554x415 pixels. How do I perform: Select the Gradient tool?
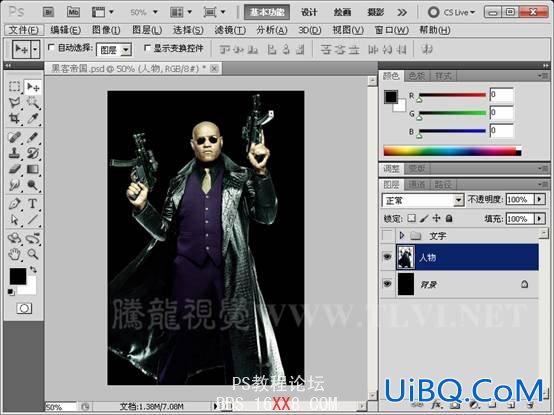click(33, 169)
